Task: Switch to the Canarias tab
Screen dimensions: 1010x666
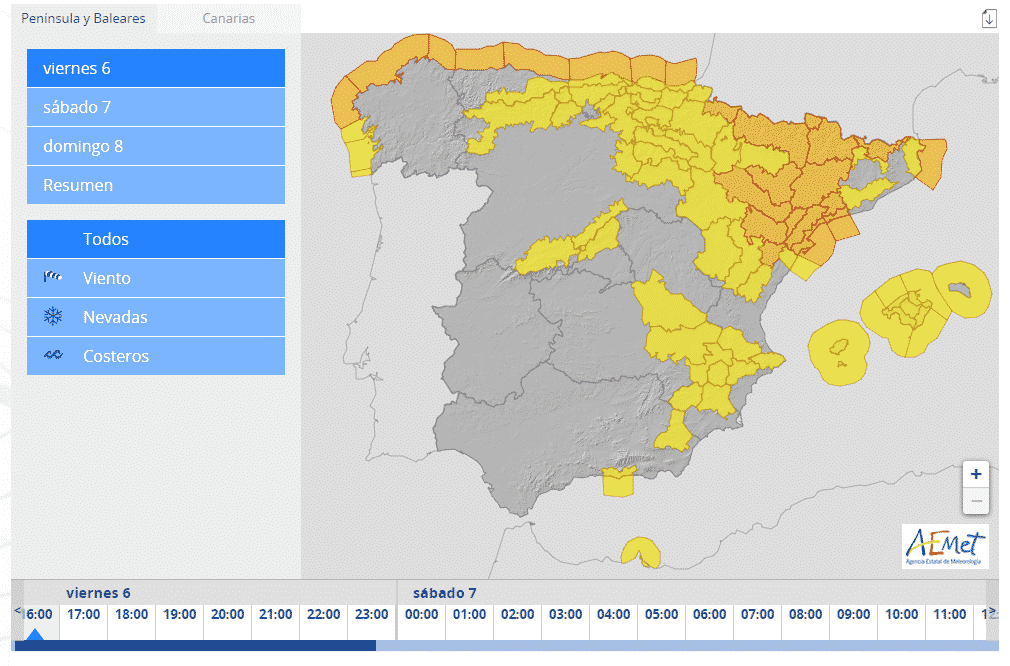Action: click(228, 18)
